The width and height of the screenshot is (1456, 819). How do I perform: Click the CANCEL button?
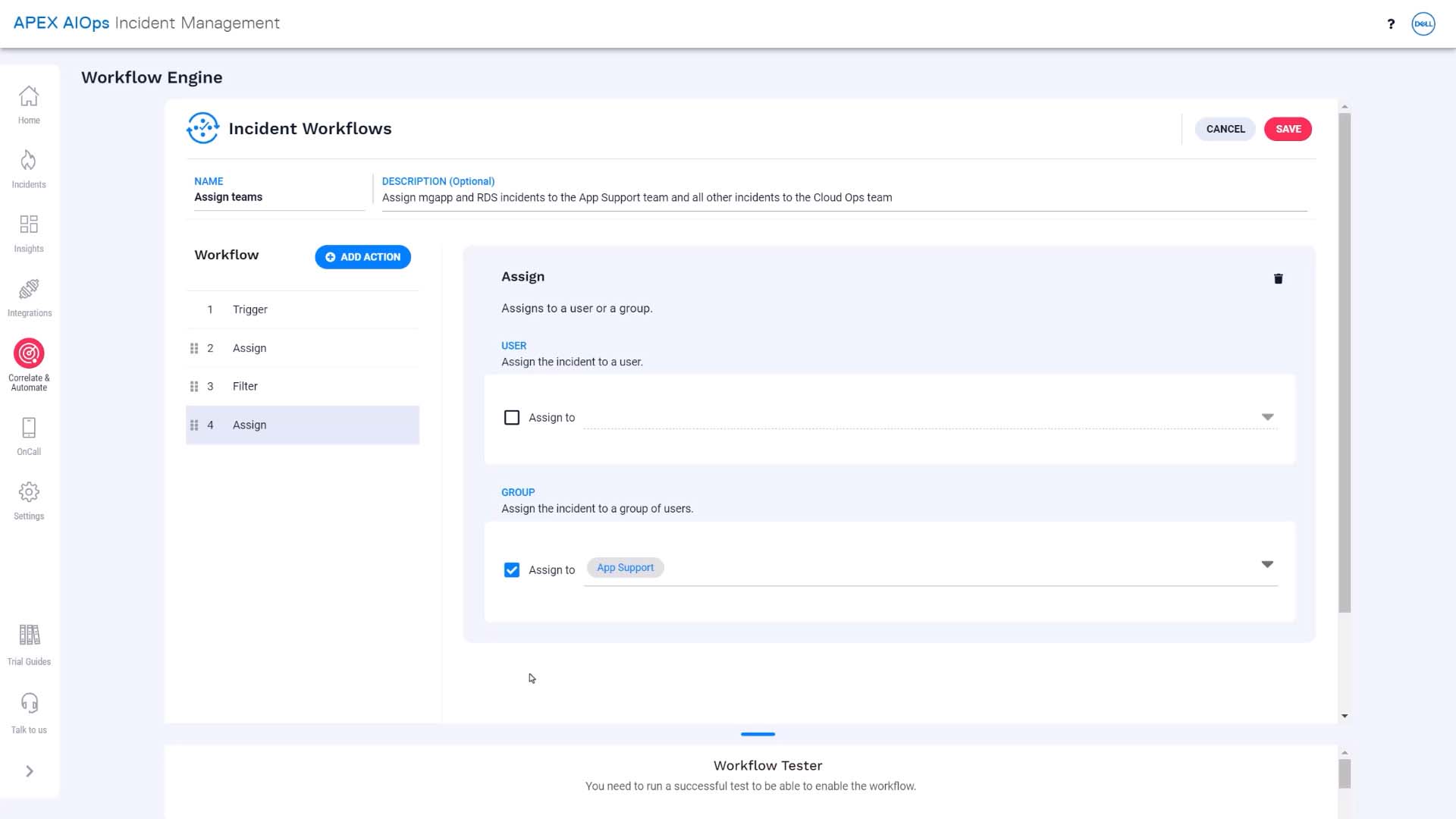point(1225,129)
